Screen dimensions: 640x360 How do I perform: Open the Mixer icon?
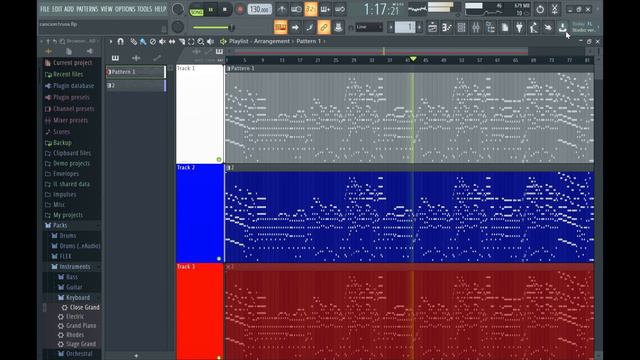(x=476, y=27)
